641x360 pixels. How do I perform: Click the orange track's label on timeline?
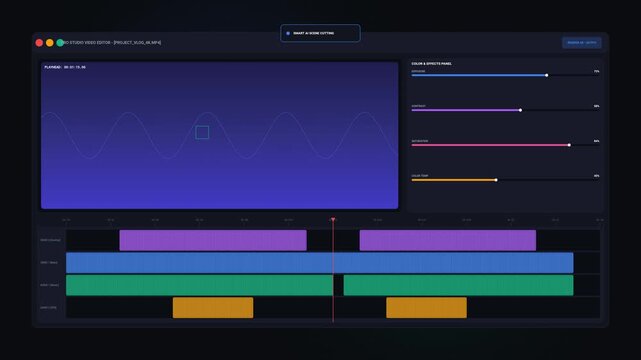48,308
